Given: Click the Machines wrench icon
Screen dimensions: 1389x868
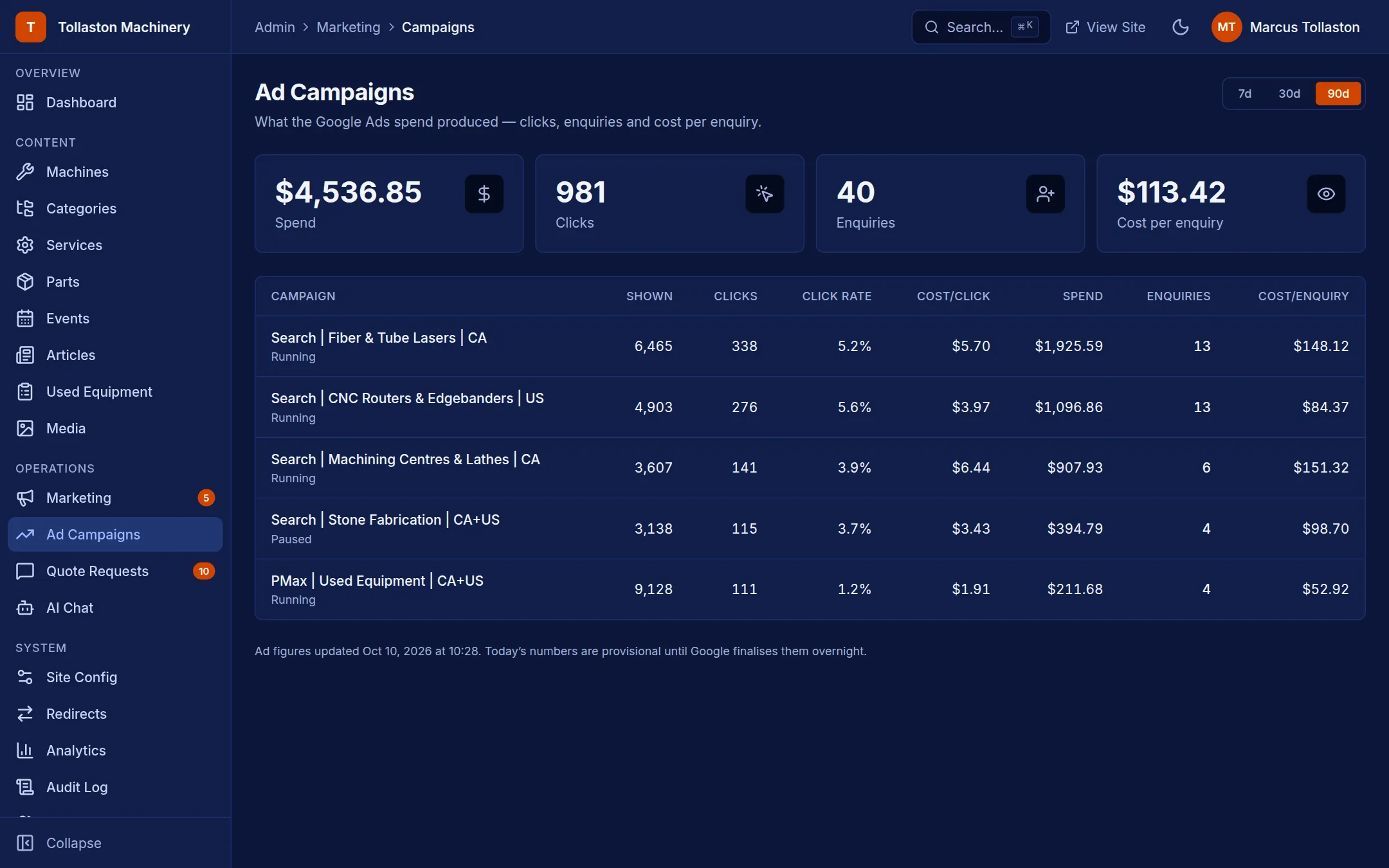Looking at the screenshot, I should click(25, 172).
